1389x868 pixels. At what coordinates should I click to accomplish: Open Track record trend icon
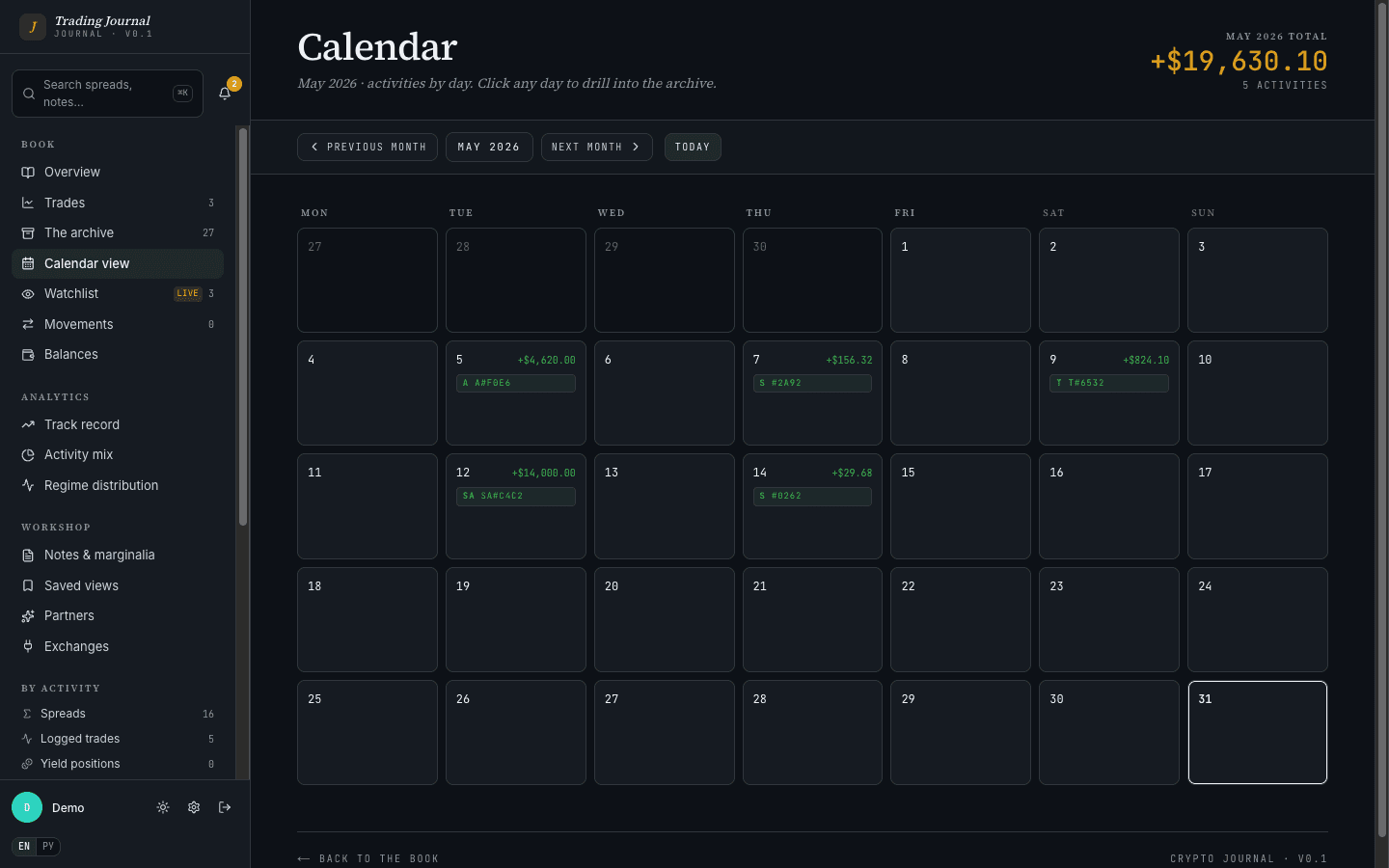28,424
